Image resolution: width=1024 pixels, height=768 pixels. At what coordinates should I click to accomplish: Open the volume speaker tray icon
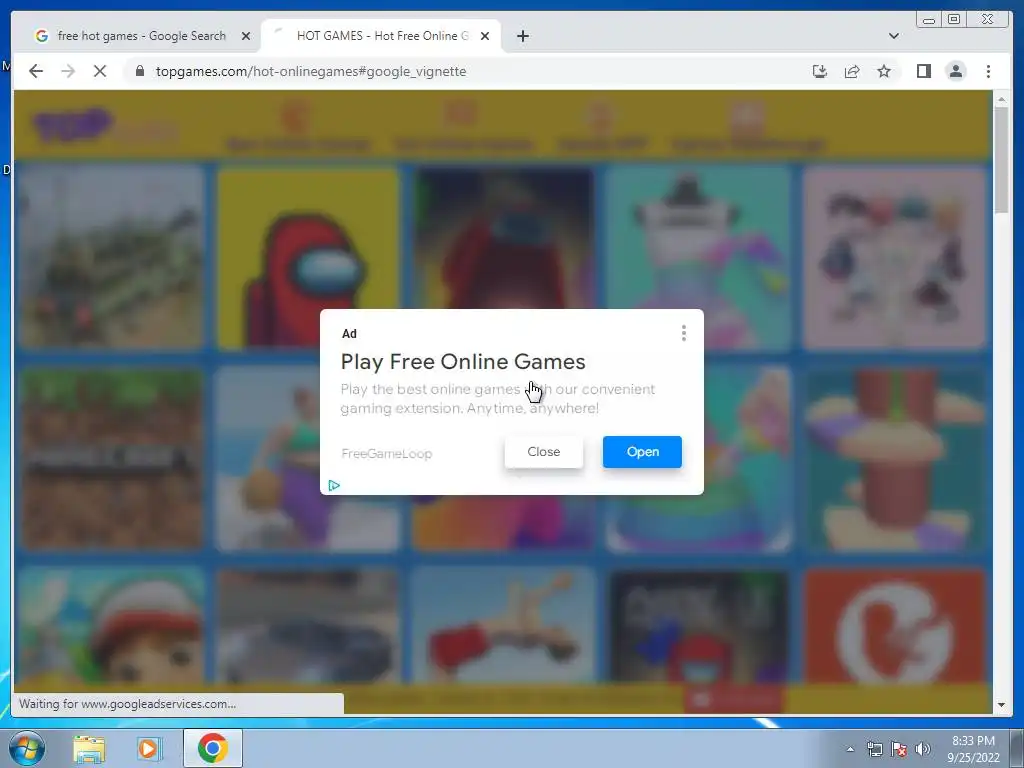tap(923, 749)
